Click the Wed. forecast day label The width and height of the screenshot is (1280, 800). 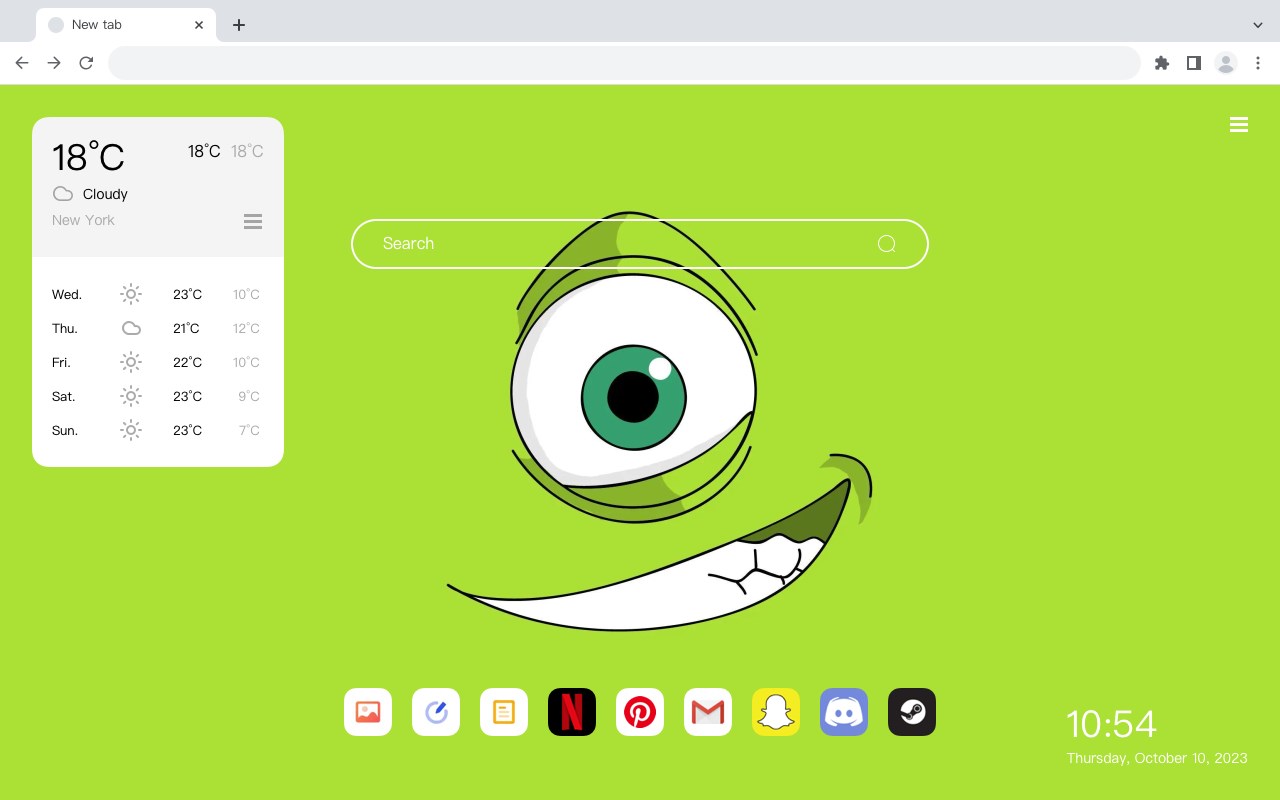click(x=67, y=295)
